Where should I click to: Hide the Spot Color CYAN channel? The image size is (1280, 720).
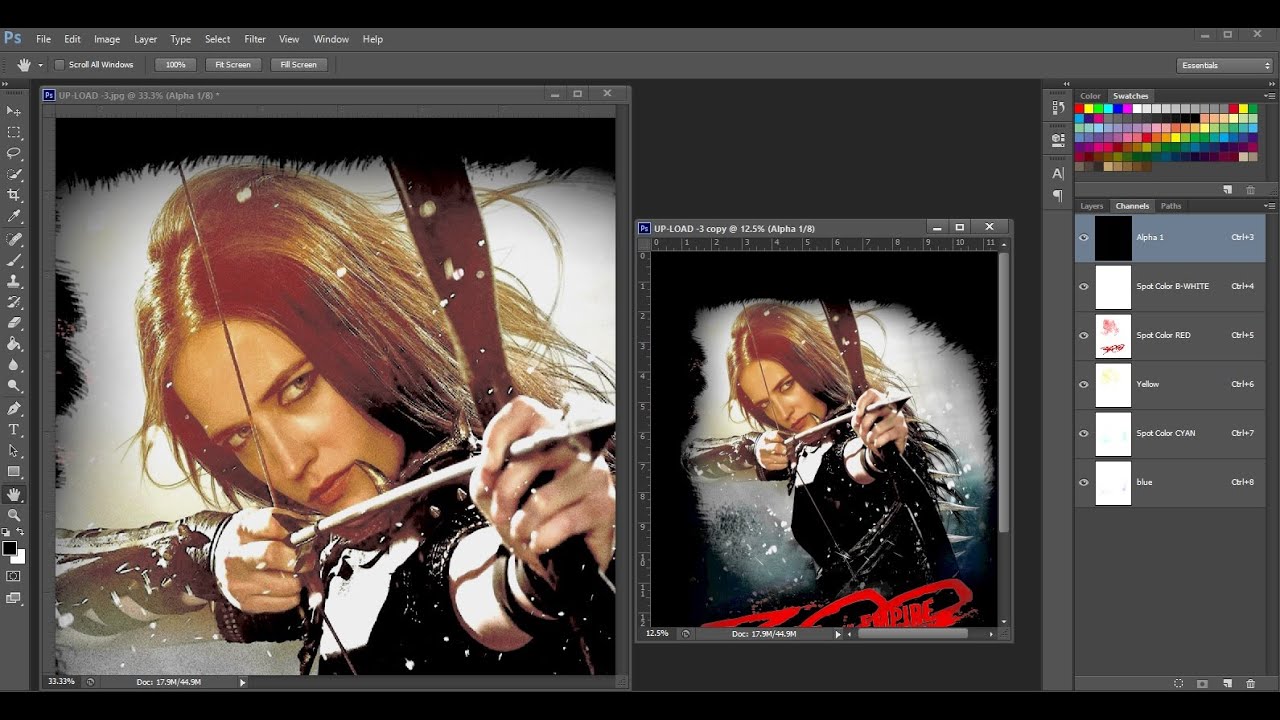click(x=1084, y=434)
